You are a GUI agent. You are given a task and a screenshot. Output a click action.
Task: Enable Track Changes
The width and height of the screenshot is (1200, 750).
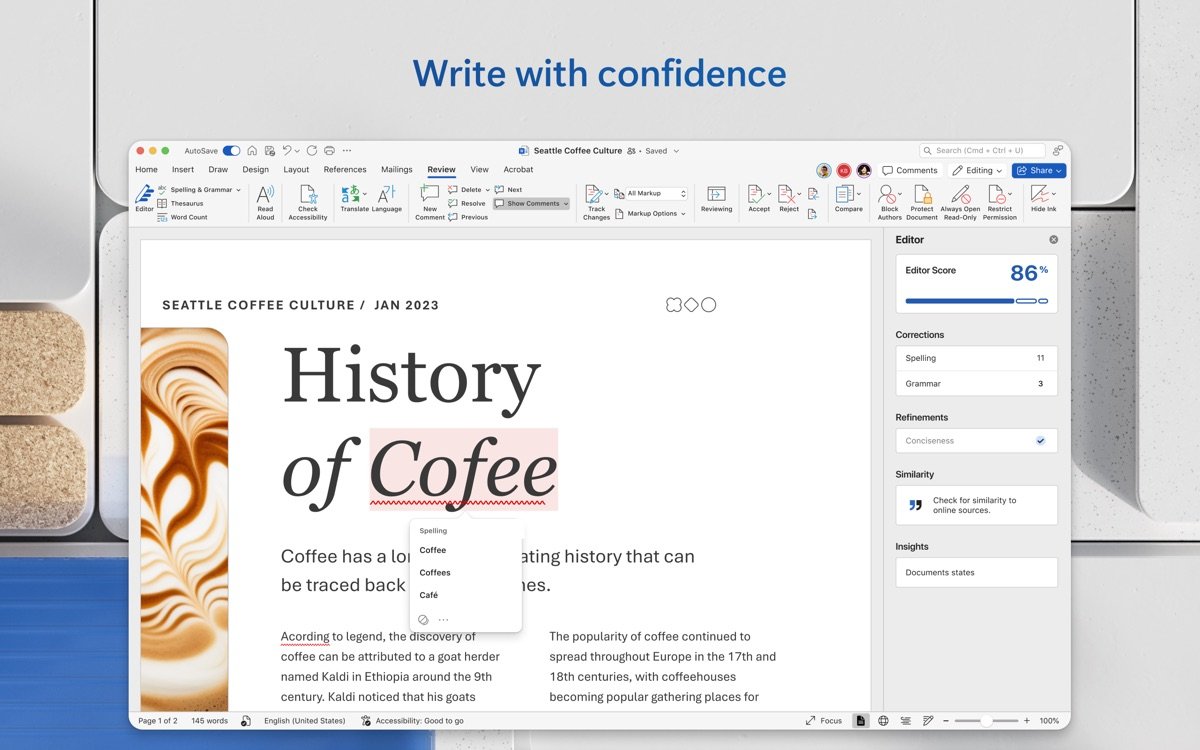[596, 201]
